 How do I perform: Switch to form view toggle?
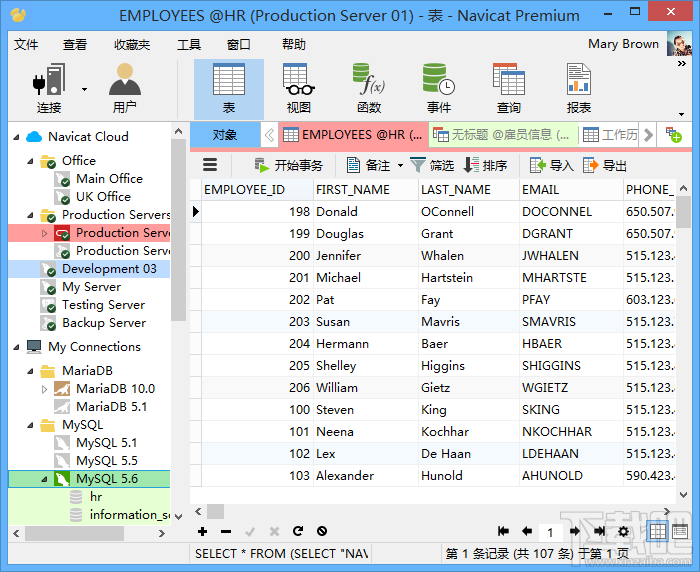click(680, 531)
